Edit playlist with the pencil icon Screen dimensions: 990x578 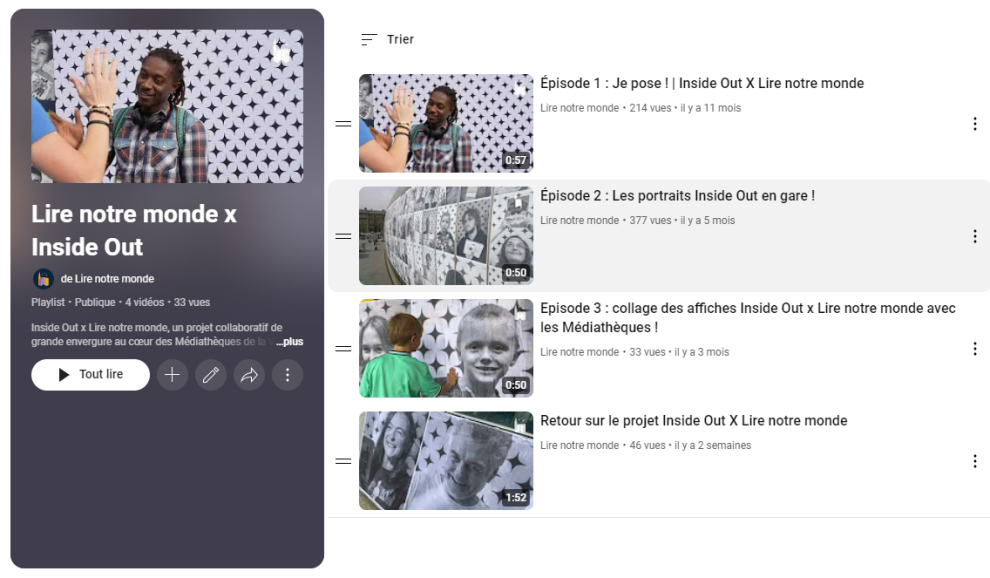(x=210, y=375)
